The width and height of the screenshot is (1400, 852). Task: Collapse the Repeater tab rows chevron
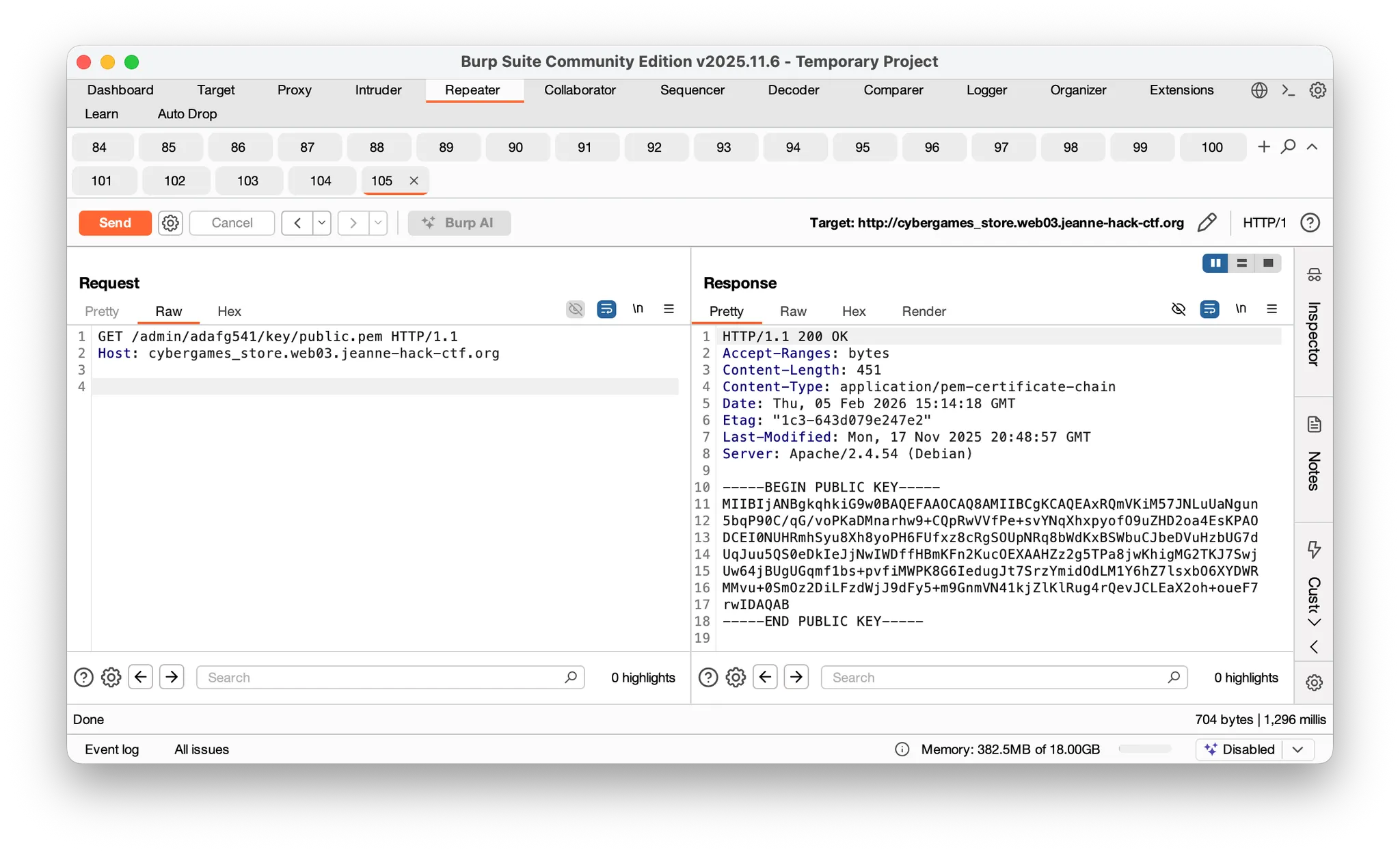click(1312, 146)
